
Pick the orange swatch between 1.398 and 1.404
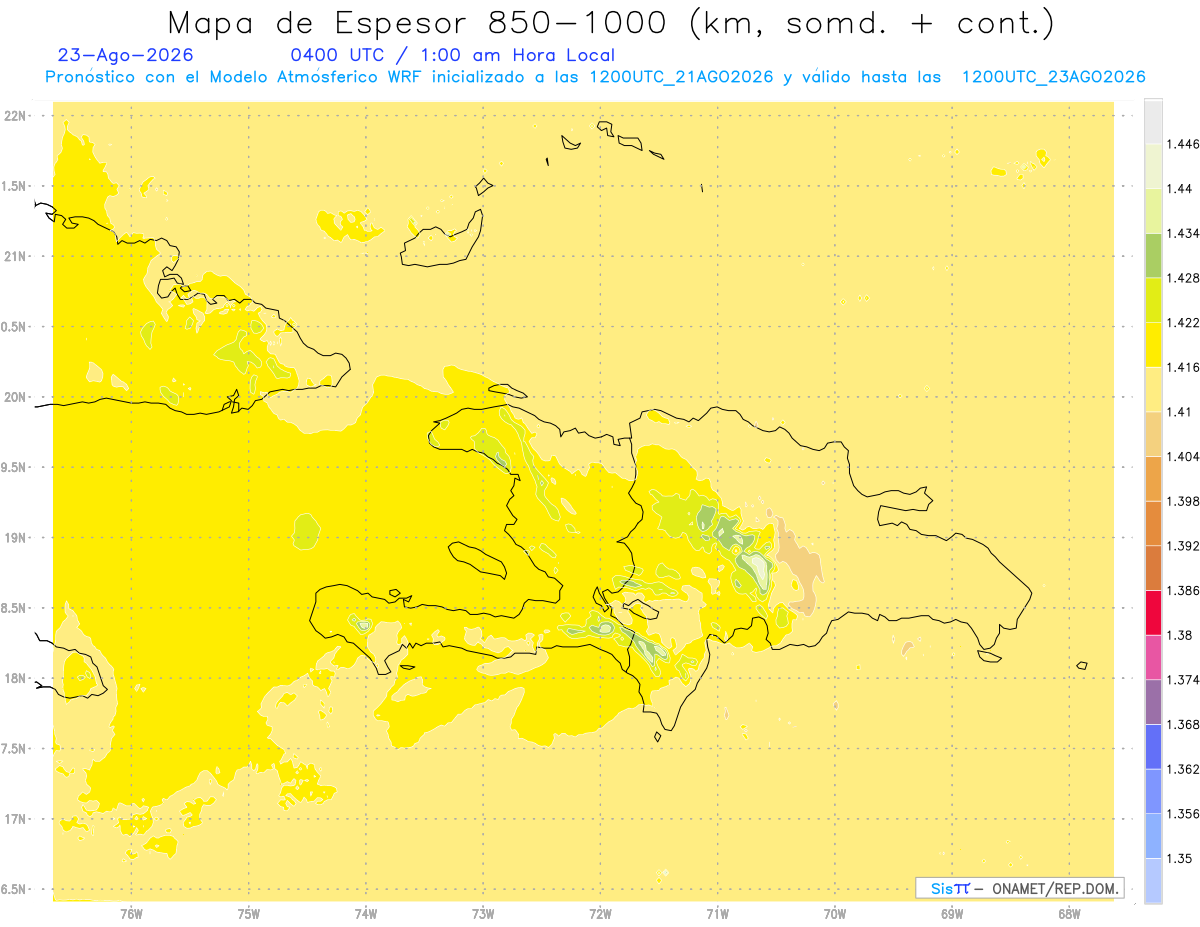[1153, 478]
